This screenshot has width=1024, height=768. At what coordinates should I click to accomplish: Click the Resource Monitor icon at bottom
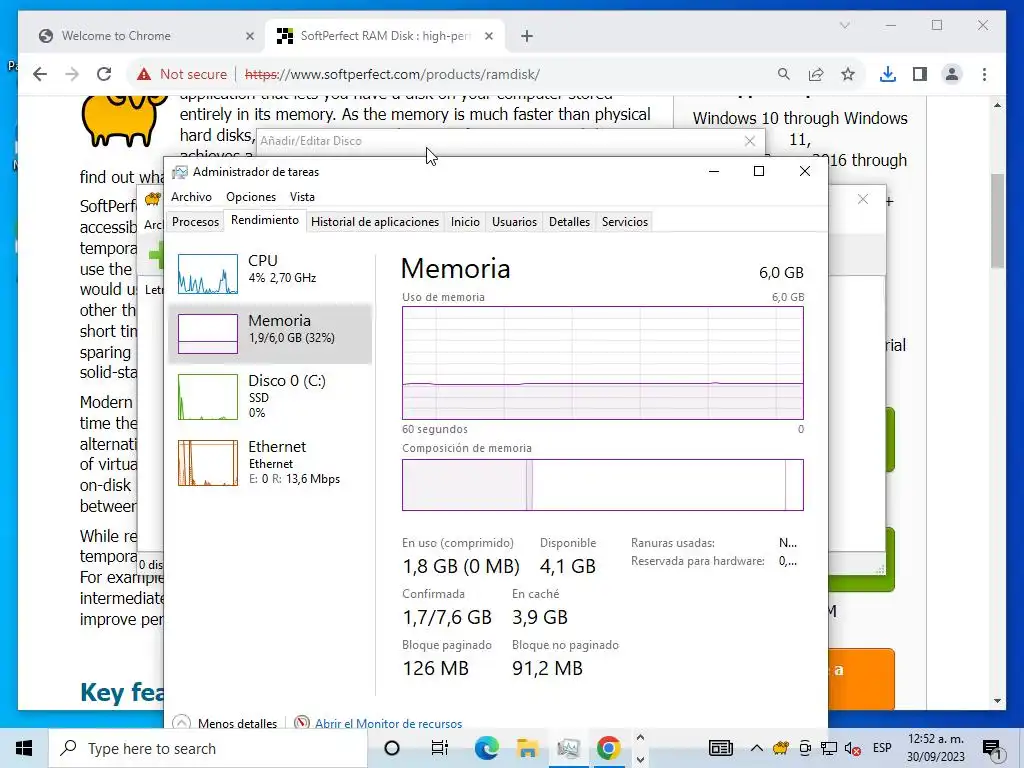(302, 723)
